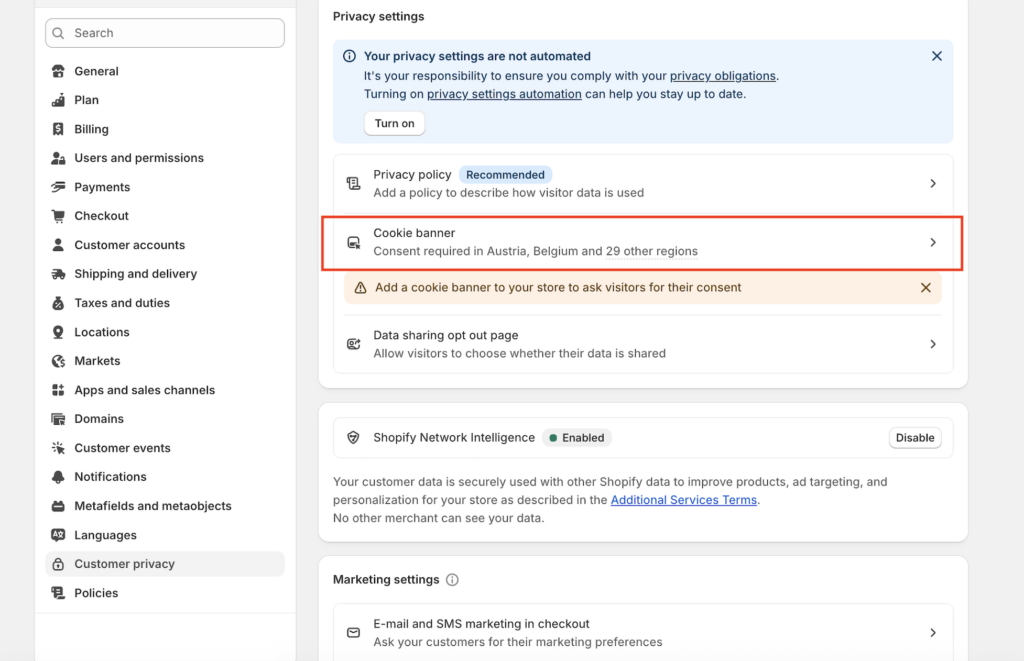Disable Shopify Network Intelligence
The image size is (1024, 661).
914,438
